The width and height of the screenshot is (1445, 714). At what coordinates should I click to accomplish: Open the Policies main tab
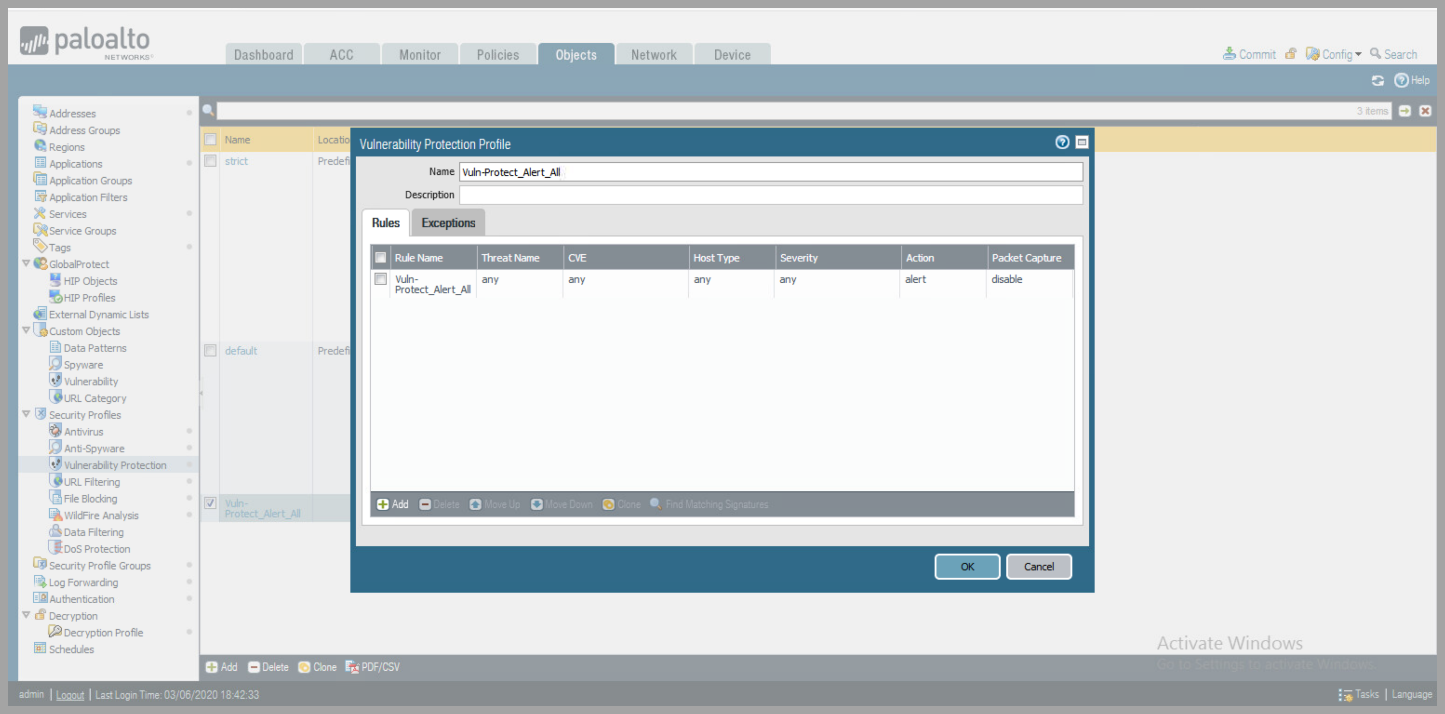[x=498, y=55]
